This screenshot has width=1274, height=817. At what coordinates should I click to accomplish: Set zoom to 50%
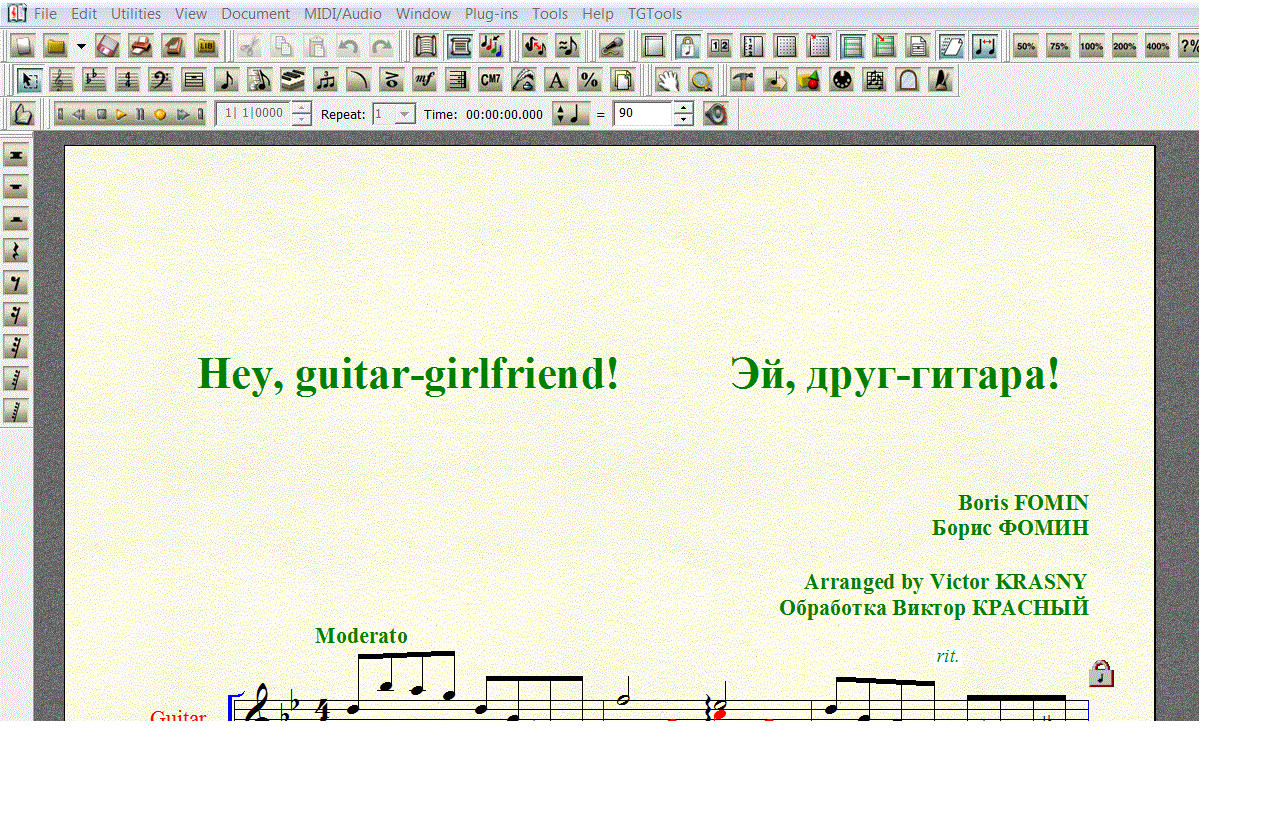coord(1026,46)
